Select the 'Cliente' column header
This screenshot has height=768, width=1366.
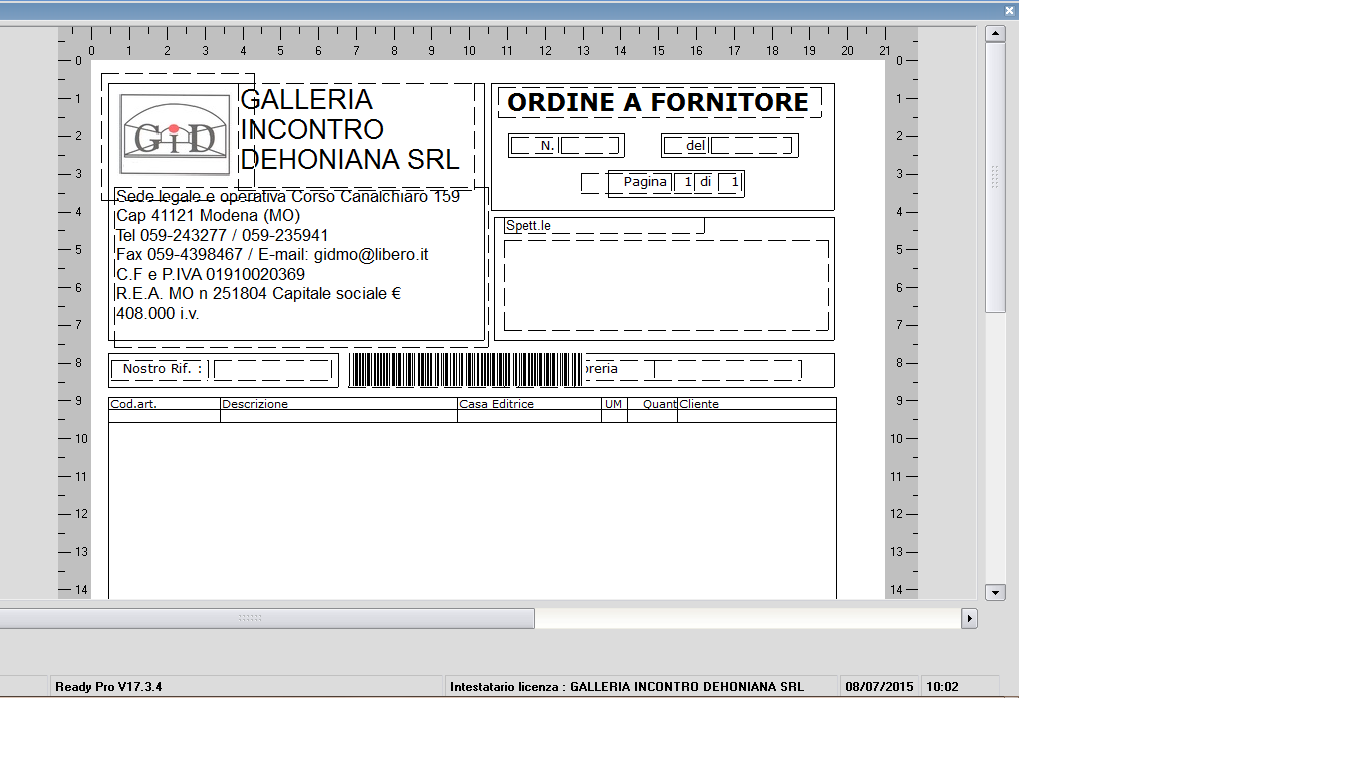click(699, 404)
